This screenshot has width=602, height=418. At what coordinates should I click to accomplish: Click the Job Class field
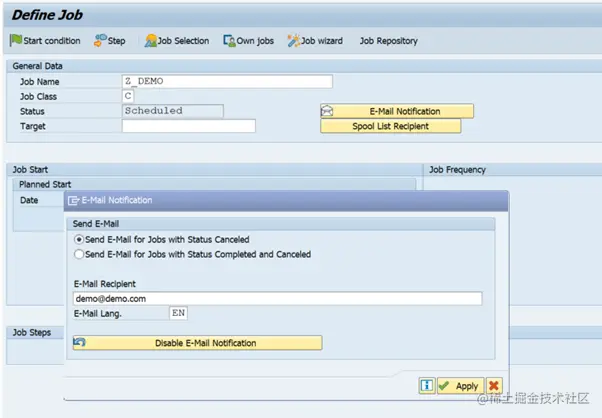click(x=128, y=96)
